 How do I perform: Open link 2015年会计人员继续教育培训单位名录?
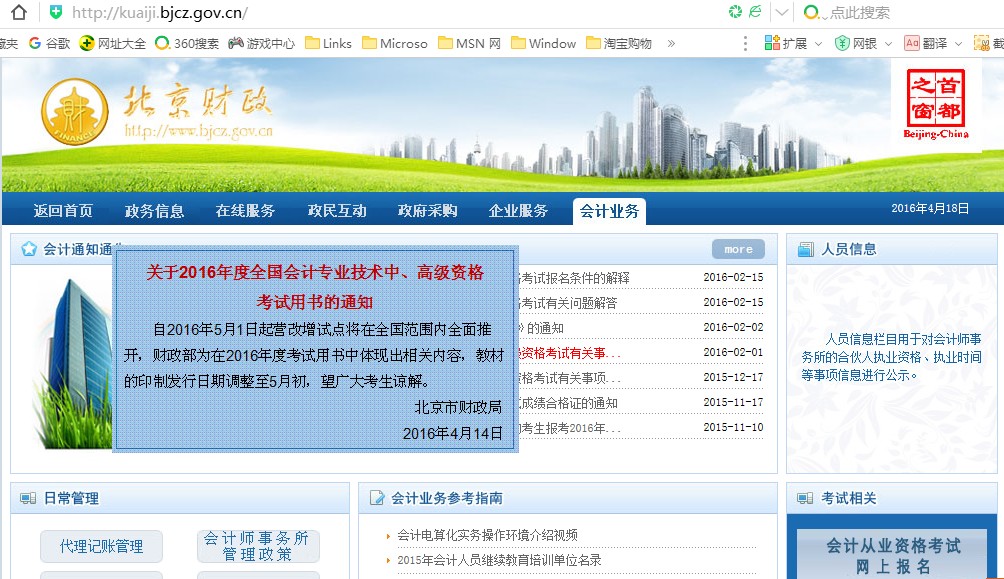499,560
